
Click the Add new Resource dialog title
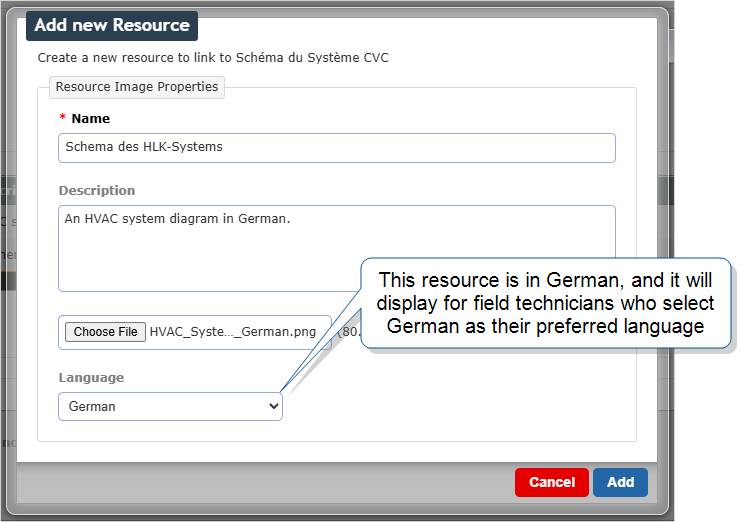(112, 25)
